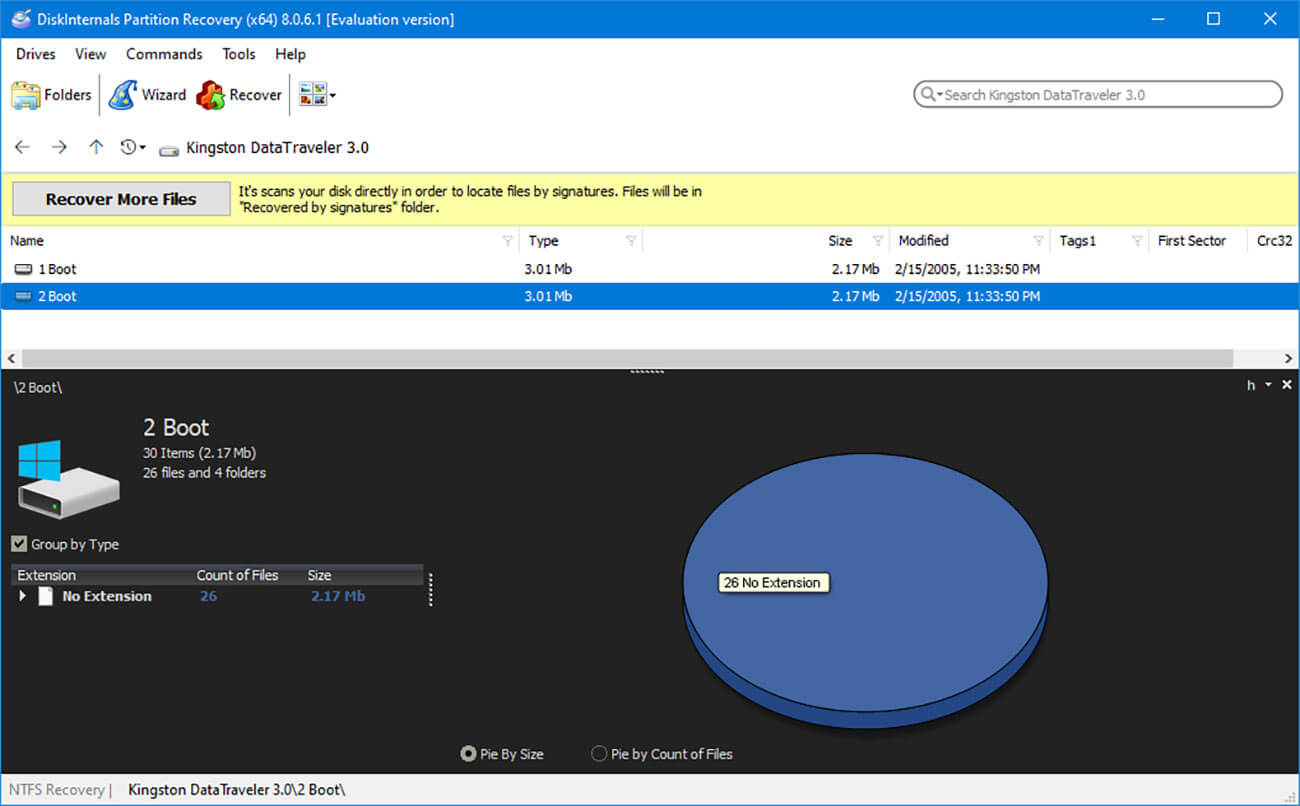
Task: Open the Tags1 column filter
Action: [x=1137, y=241]
